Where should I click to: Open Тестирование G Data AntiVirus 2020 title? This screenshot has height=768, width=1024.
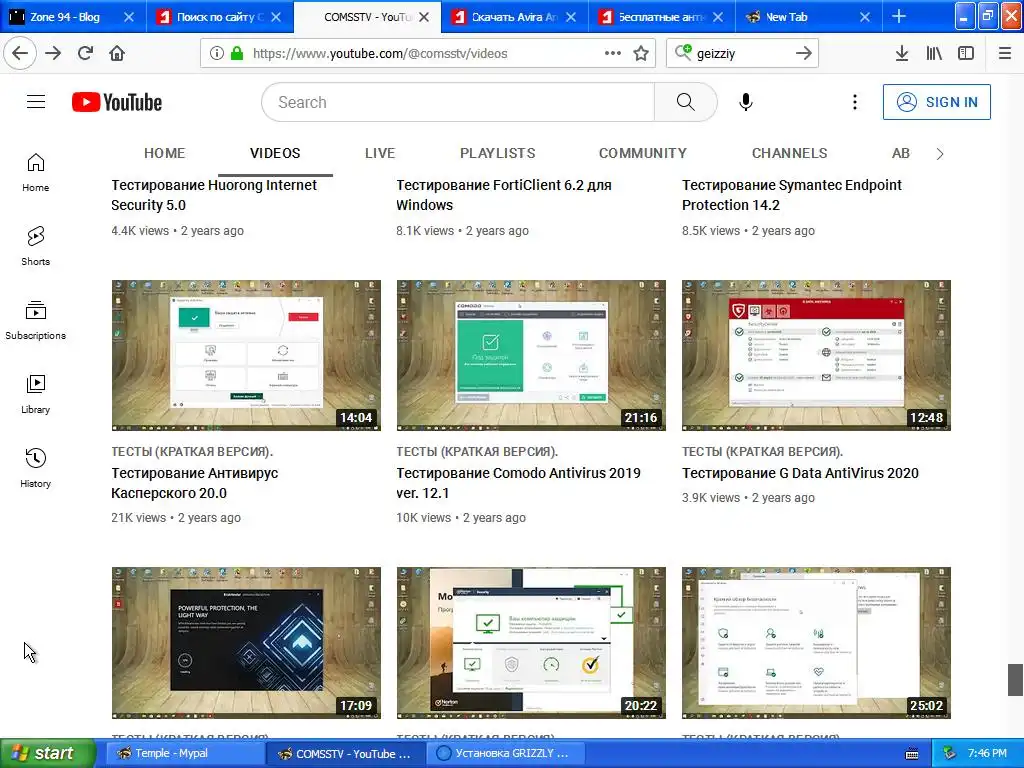pyautogui.click(x=800, y=473)
